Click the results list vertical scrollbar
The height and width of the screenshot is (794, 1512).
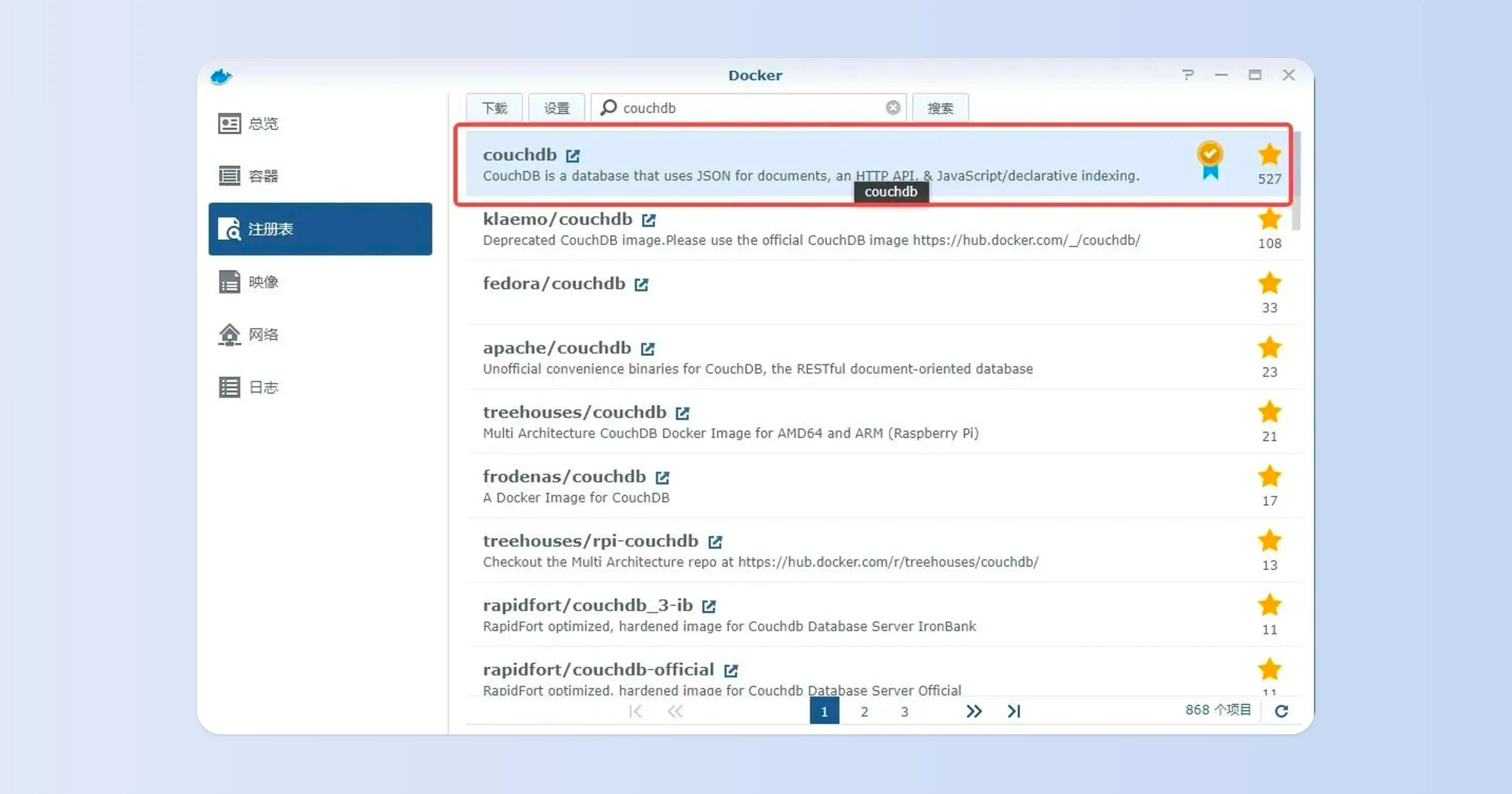pyautogui.click(x=1297, y=181)
